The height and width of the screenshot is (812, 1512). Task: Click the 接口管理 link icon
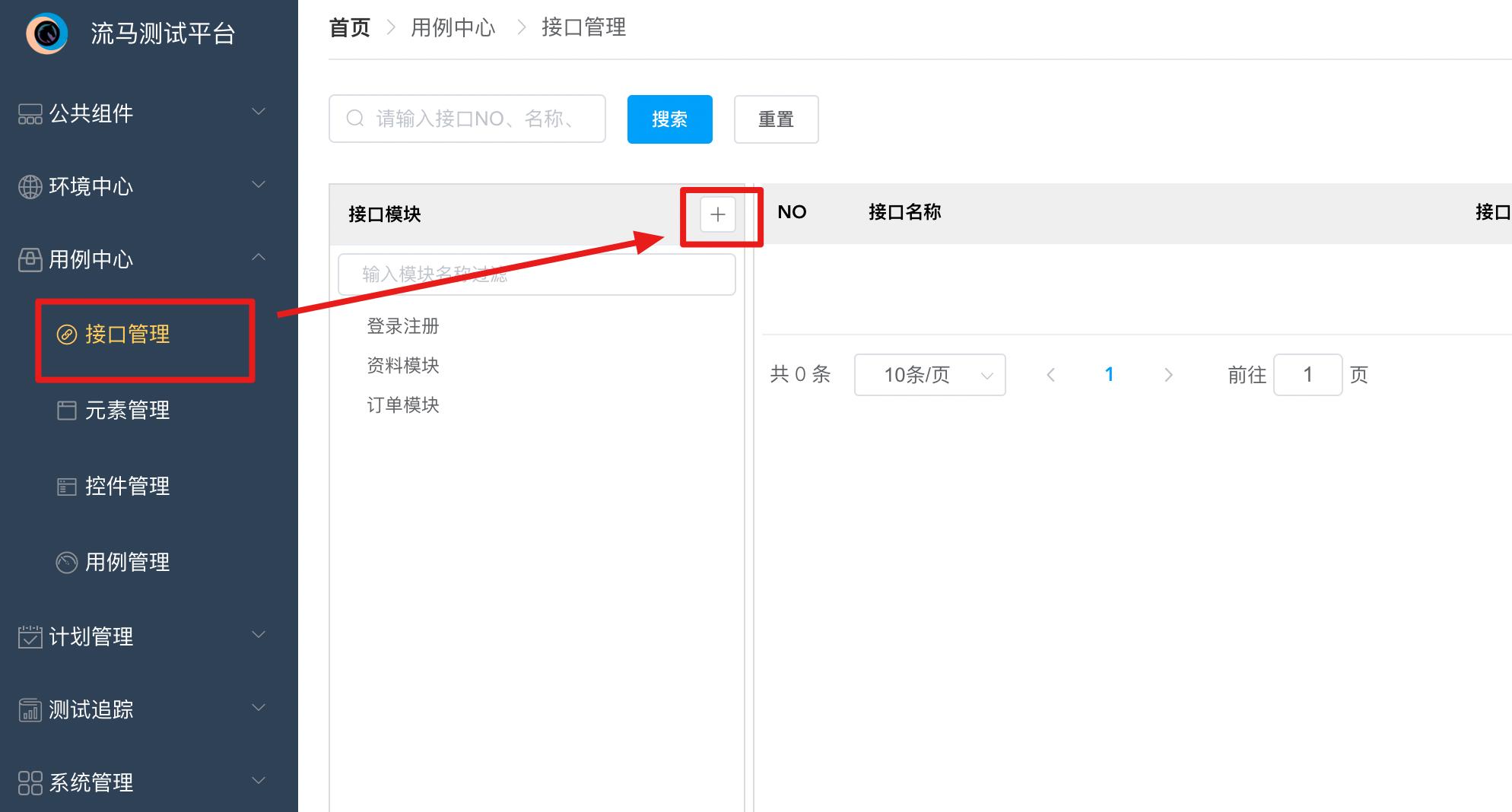coord(67,335)
